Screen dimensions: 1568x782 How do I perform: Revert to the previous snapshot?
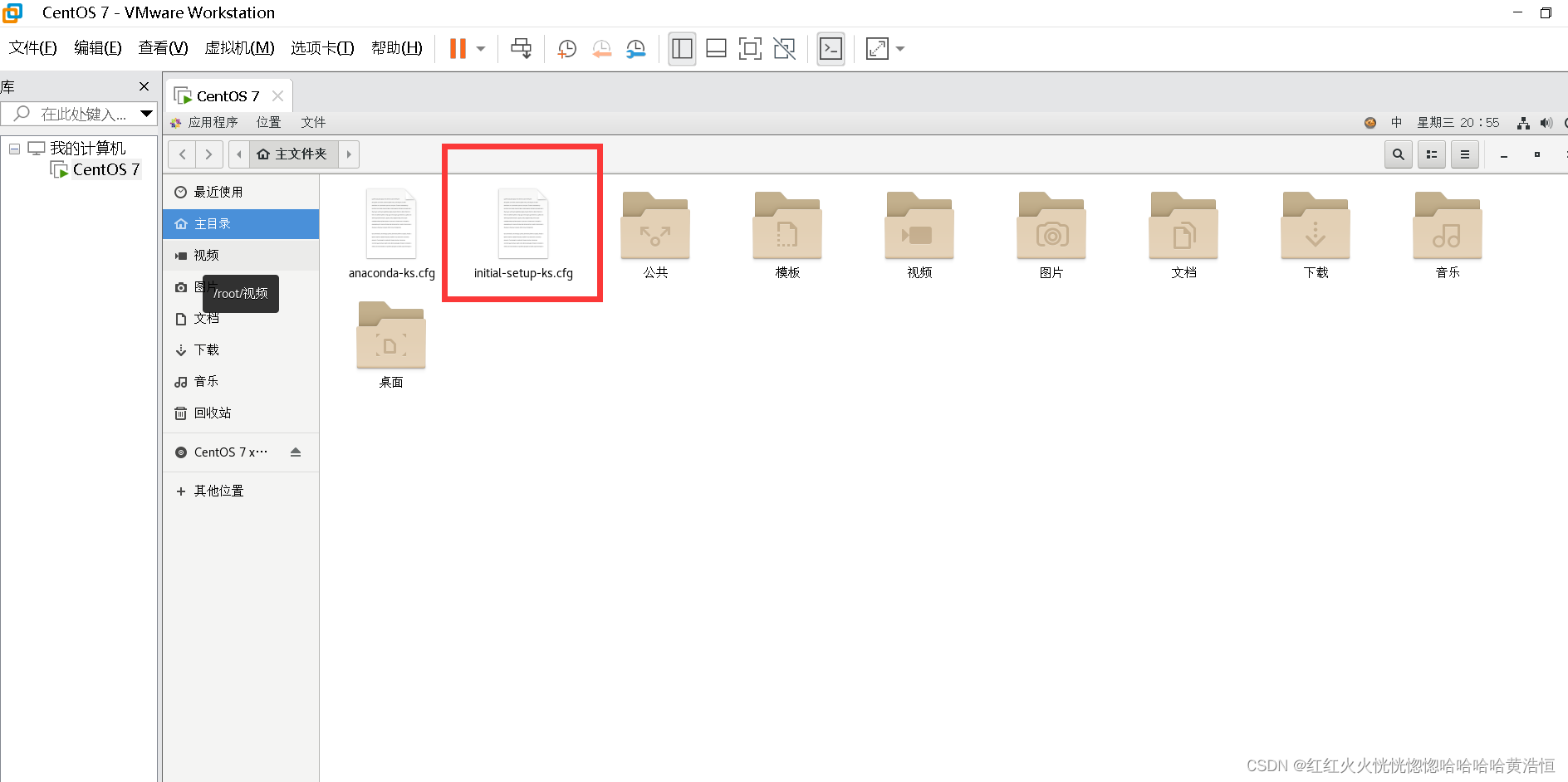point(601,48)
